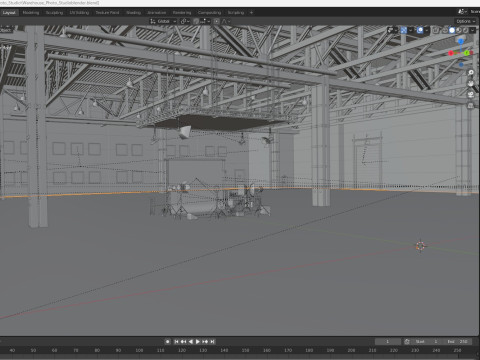Click the End frame field
480x360 pixels.
pos(458,342)
